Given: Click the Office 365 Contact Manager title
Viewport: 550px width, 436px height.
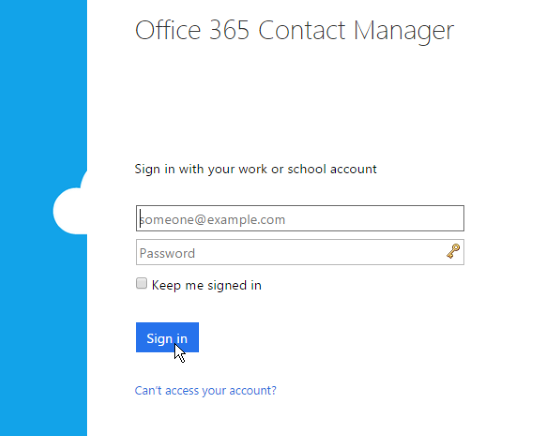Looking at the screenshot, I should [294, 31].
